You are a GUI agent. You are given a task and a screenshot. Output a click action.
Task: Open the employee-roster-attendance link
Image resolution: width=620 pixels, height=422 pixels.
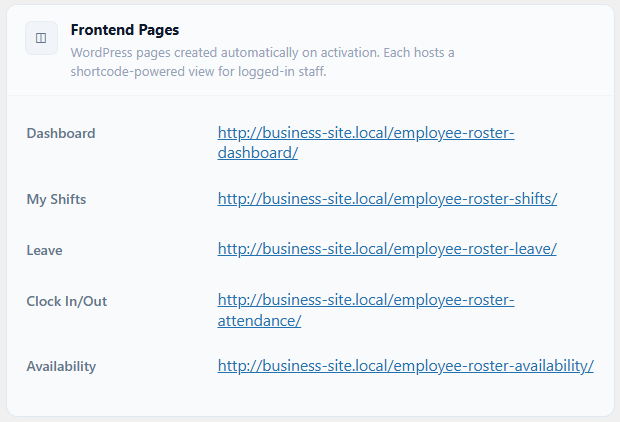click(366, 310)
